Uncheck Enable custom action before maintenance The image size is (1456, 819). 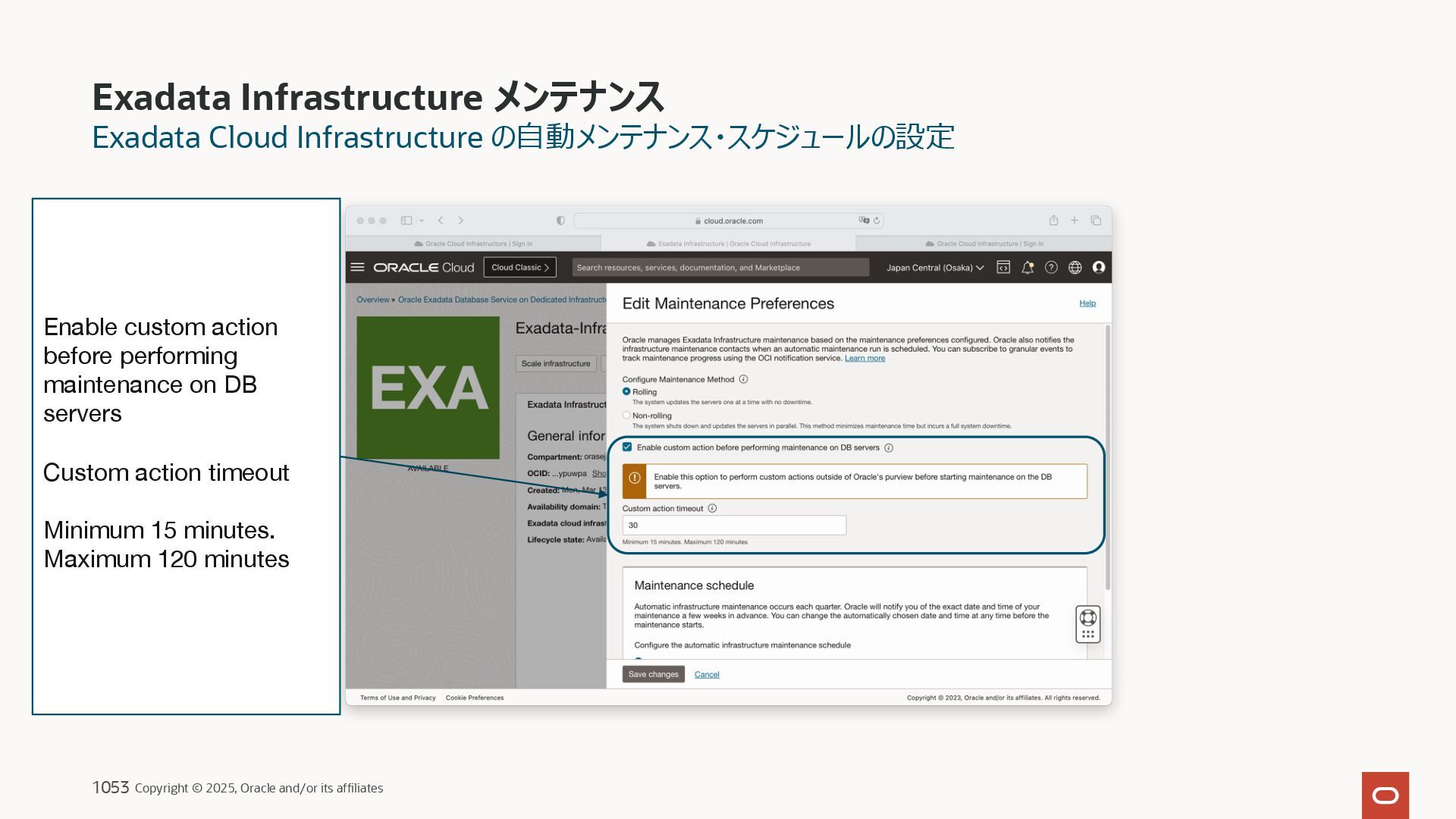[x=627, y=447]
